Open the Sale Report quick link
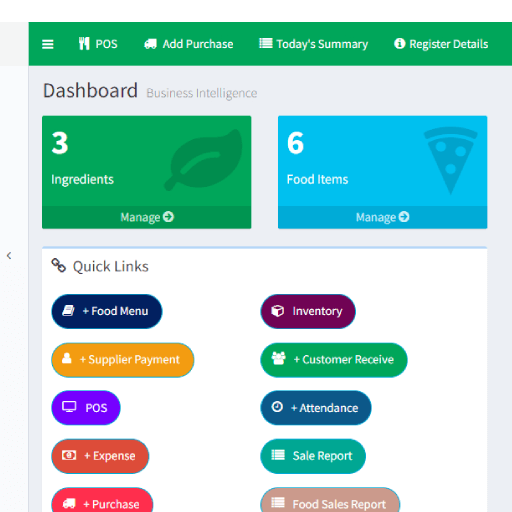This screenshot has height=512, width=512. tap(313, 456)
